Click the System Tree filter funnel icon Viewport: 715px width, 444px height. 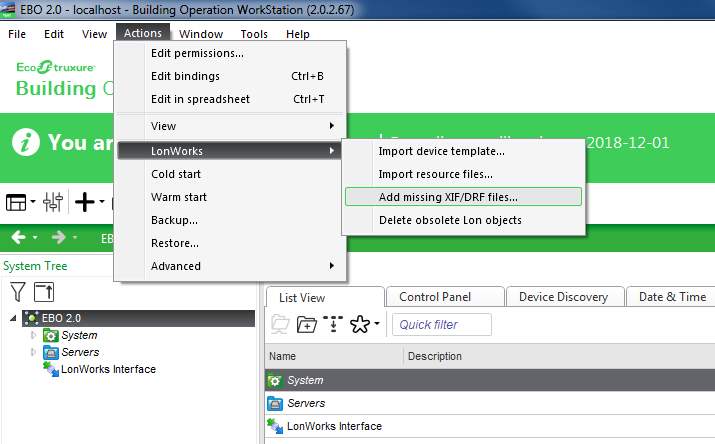point(18,292)
